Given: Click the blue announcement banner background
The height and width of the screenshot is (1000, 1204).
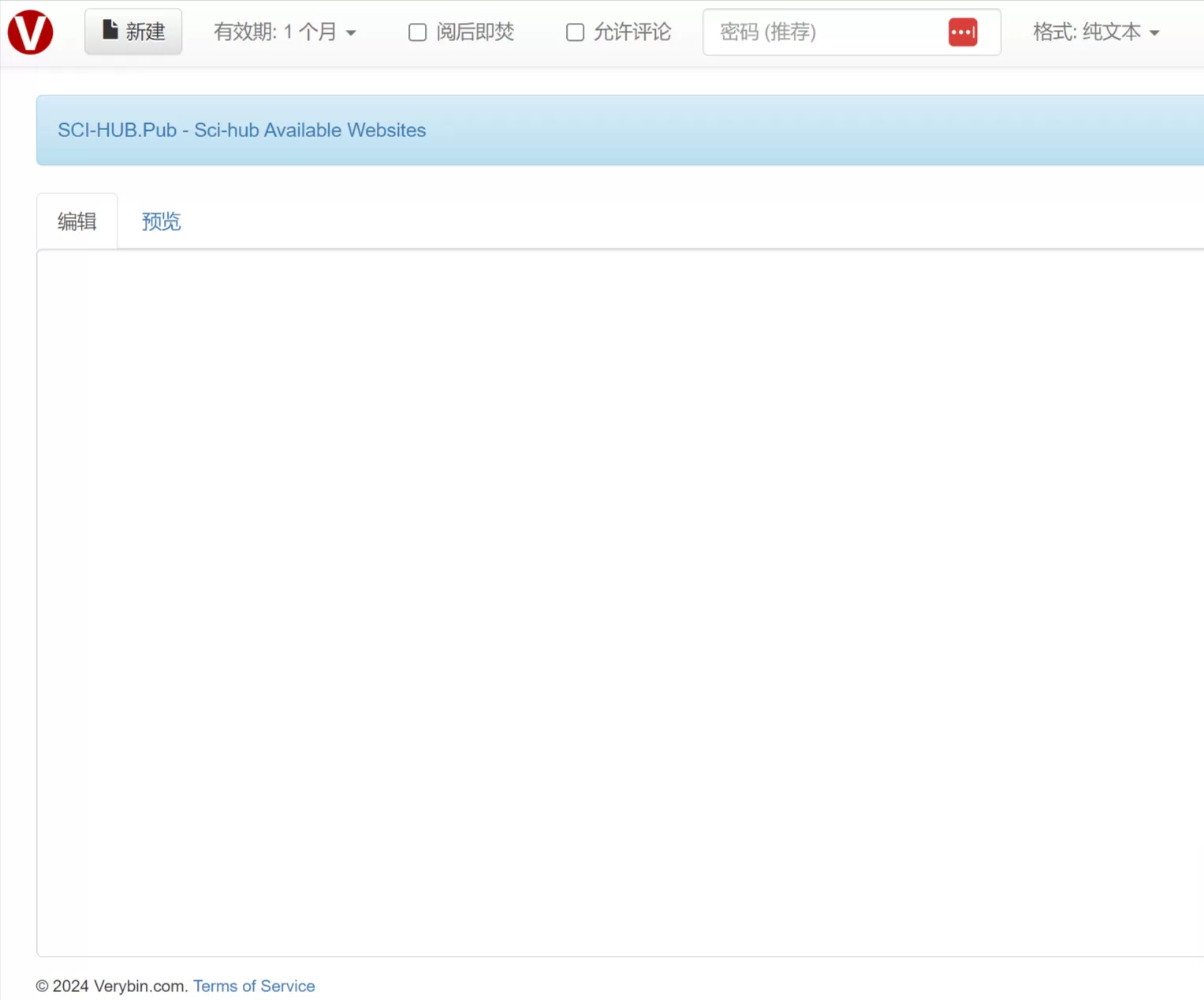Looking at the screenshot, I should pyautogui.click(x=788, y=130).
